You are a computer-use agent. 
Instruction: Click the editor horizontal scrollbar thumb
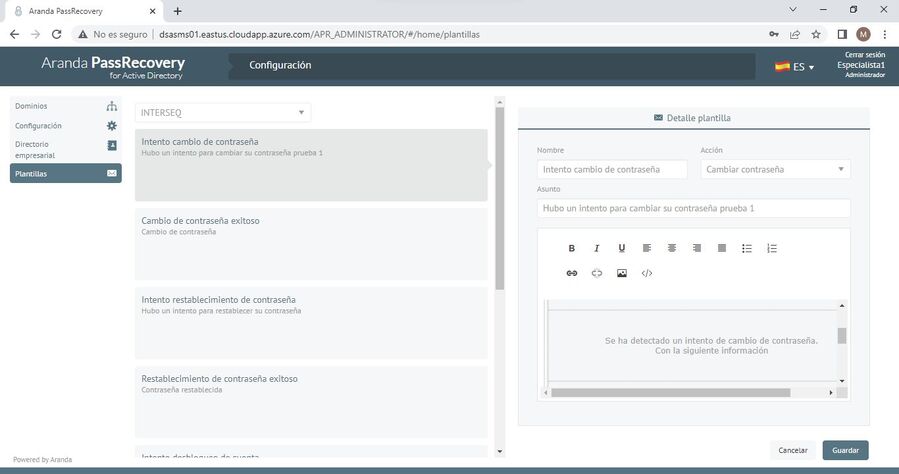(x=671, y=393)
